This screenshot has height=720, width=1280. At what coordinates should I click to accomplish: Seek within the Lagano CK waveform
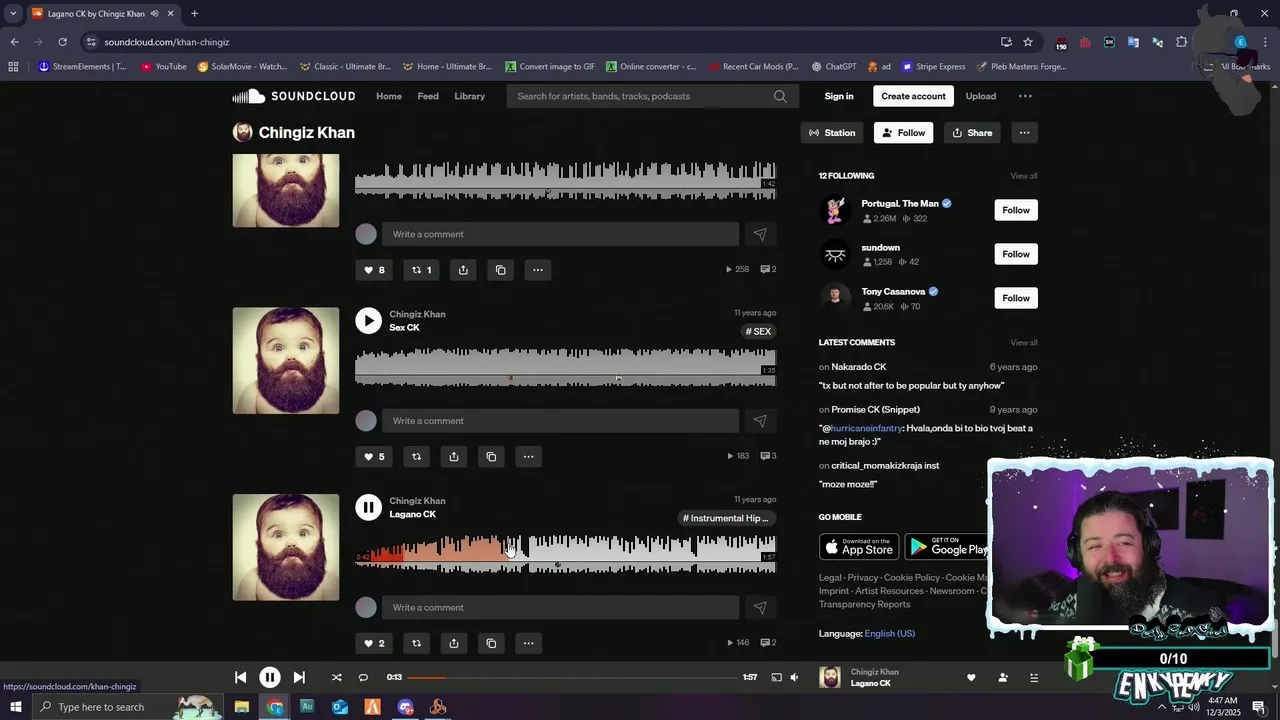565,553
